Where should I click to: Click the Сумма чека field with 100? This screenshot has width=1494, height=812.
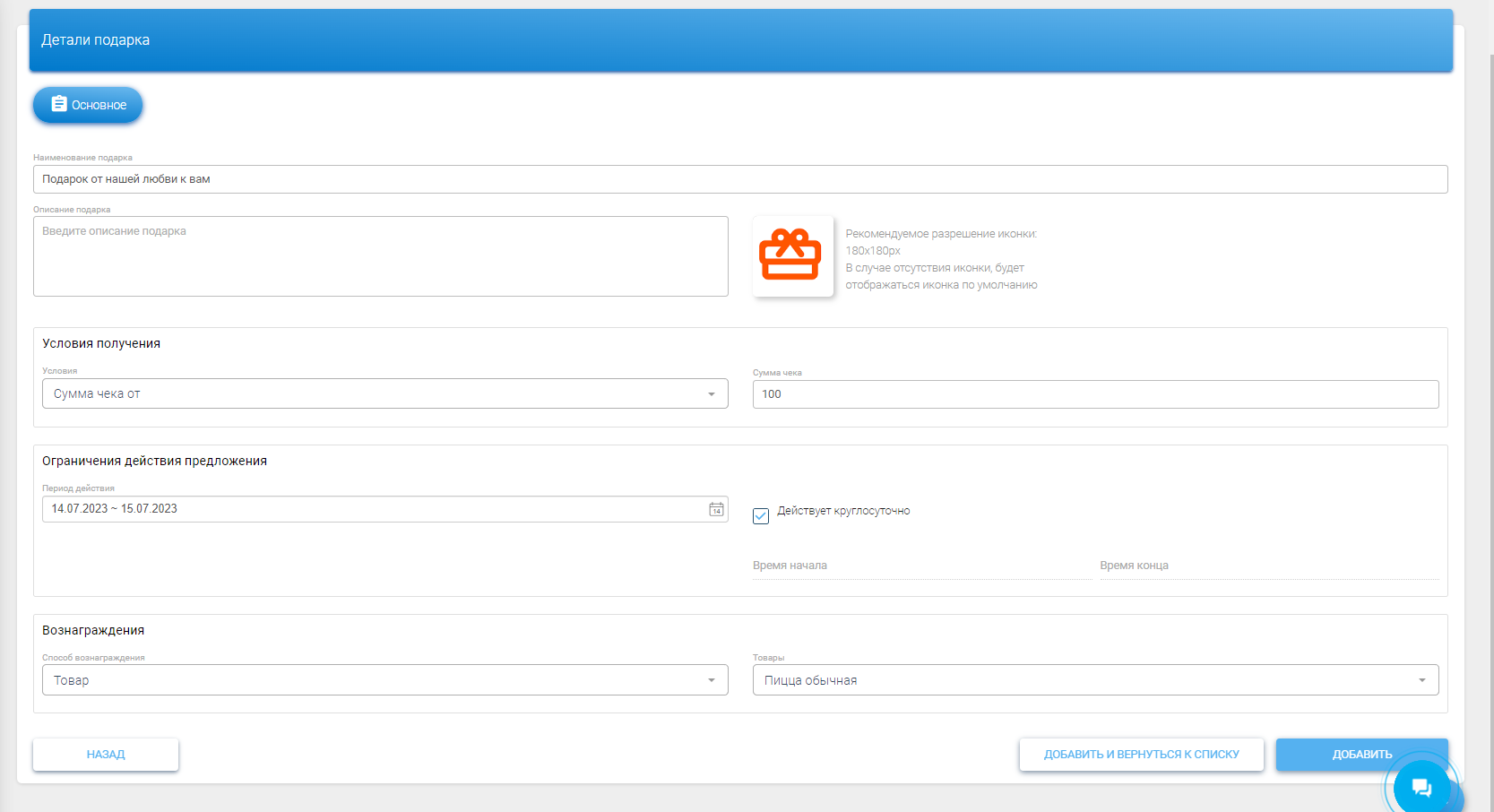(1094, 394)
